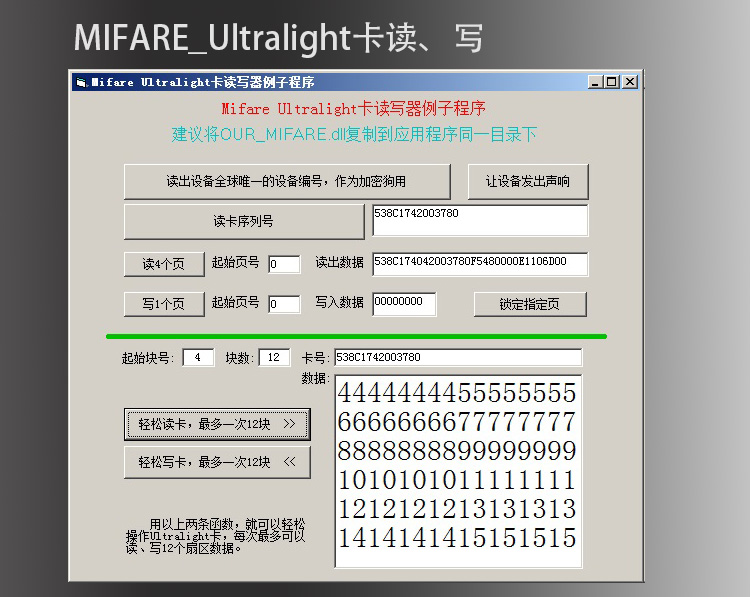The image size is (750, 597).
Task: Click the application icon in the title bar
Action: click(x=81, y=82)
